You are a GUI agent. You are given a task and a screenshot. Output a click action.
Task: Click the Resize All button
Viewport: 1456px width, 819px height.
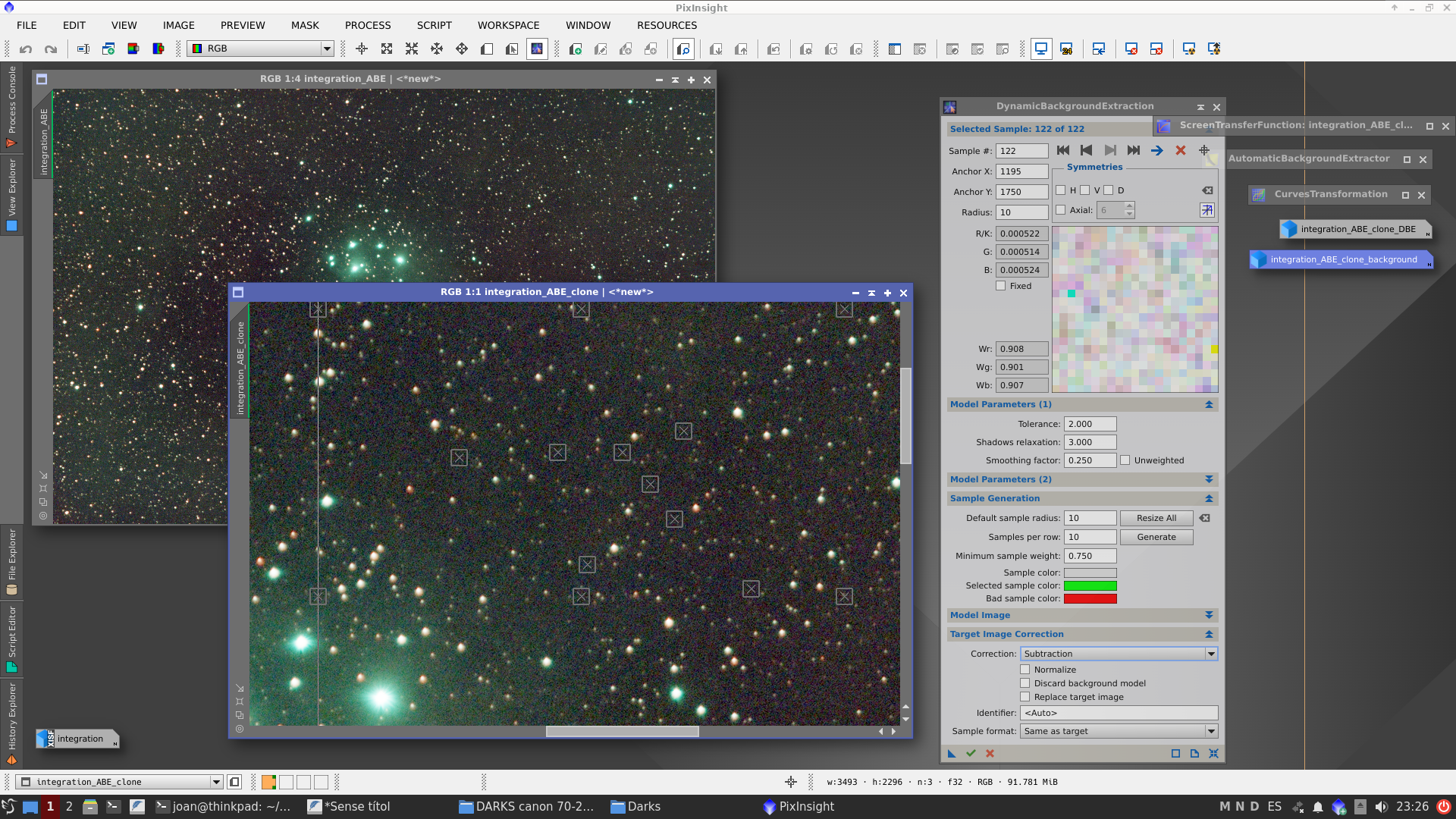1156,518
